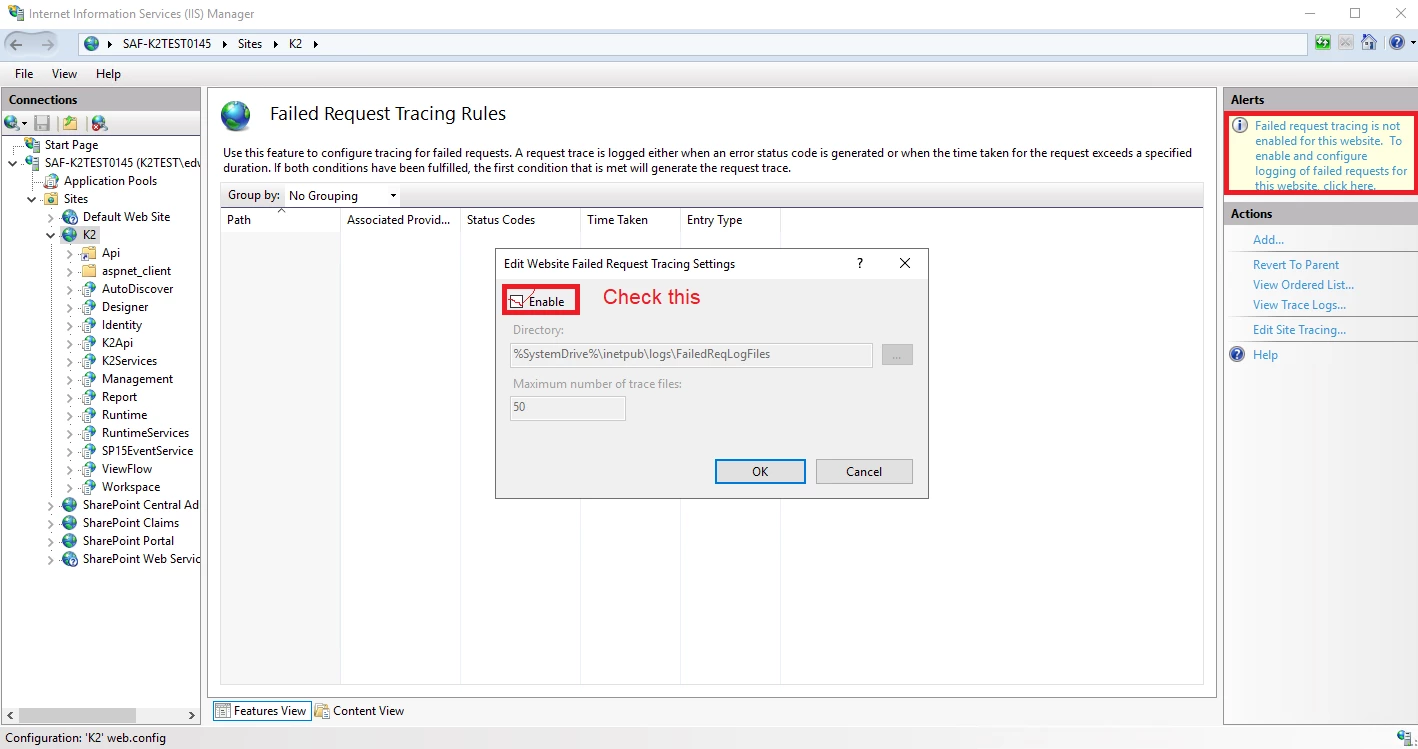Select Application Pools node

(x=110, y=181)
